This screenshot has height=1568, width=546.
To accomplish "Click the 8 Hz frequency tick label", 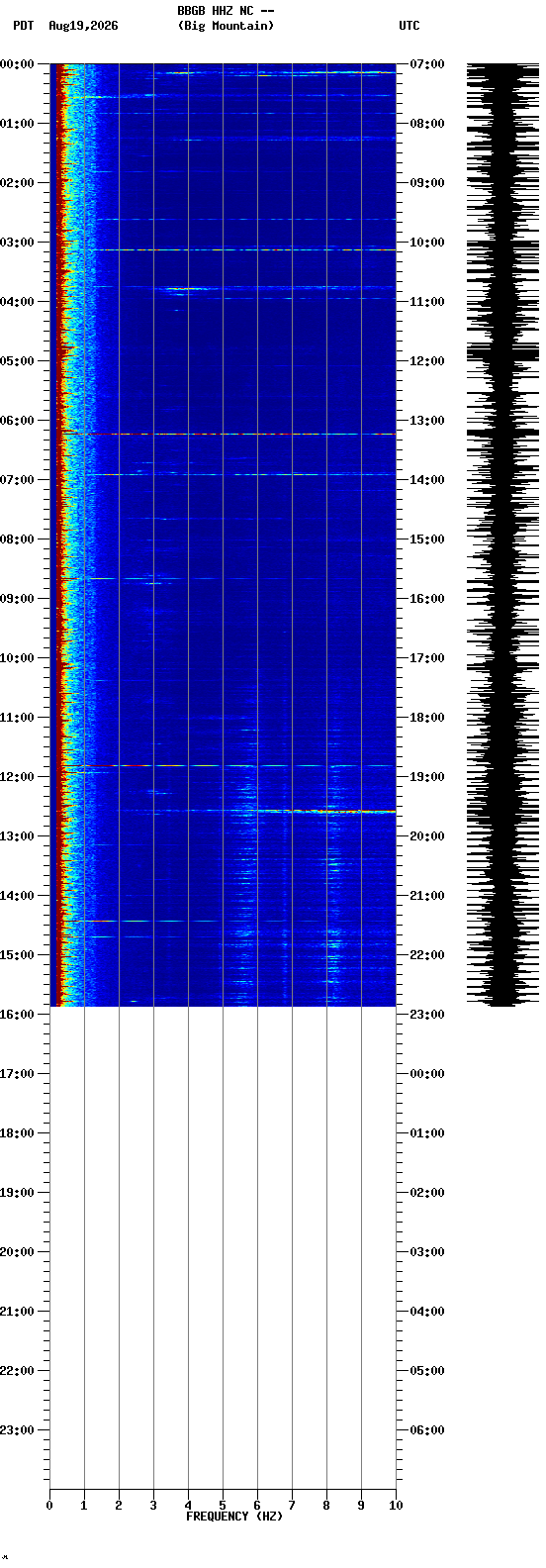I will coord(326,1506).
